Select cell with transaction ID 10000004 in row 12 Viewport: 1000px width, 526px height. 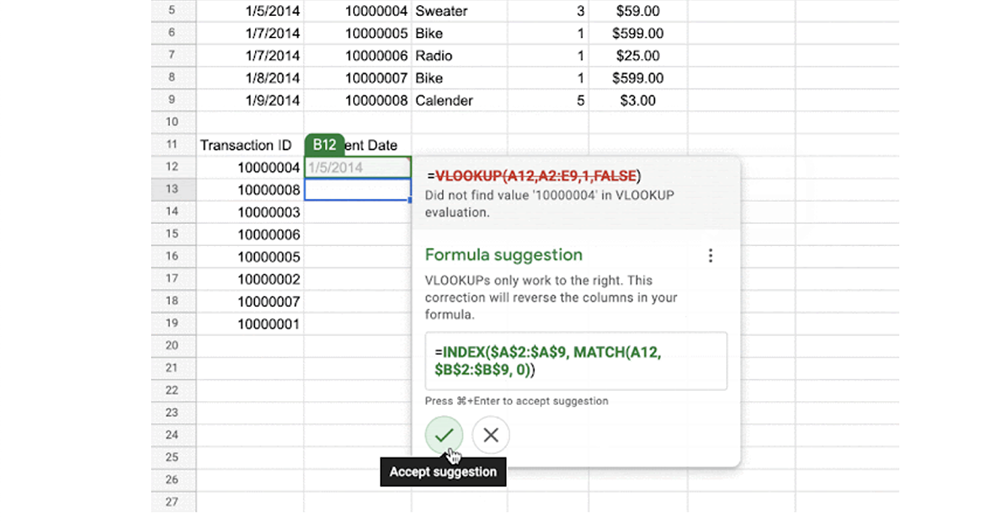[250, 167]
